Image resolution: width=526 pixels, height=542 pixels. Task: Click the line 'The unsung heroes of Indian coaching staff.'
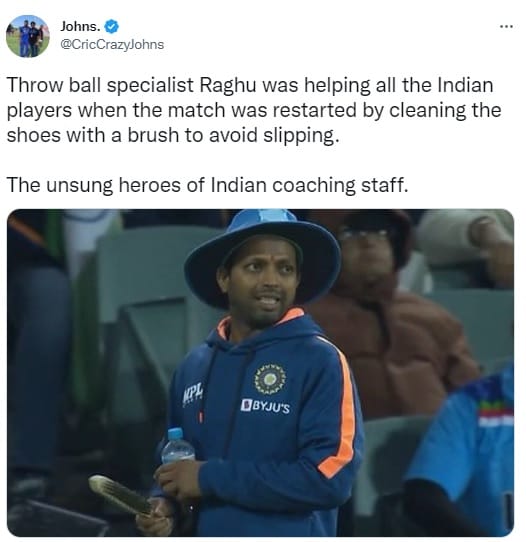tap(207, 185)
